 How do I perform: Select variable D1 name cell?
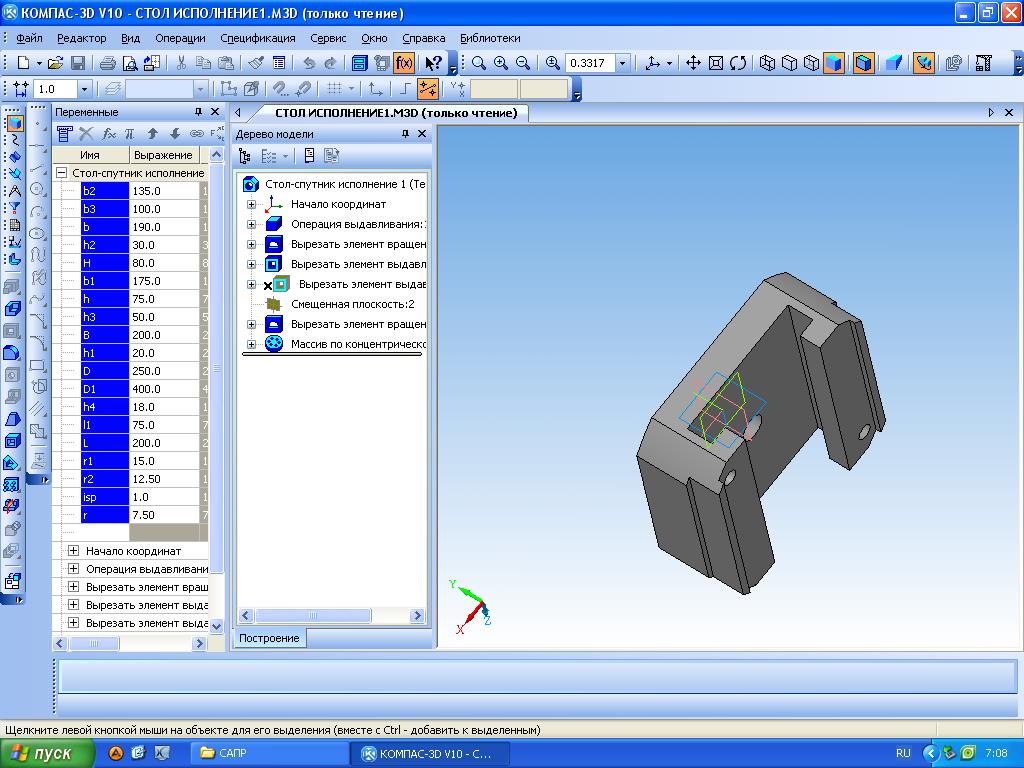pos(105,389)
